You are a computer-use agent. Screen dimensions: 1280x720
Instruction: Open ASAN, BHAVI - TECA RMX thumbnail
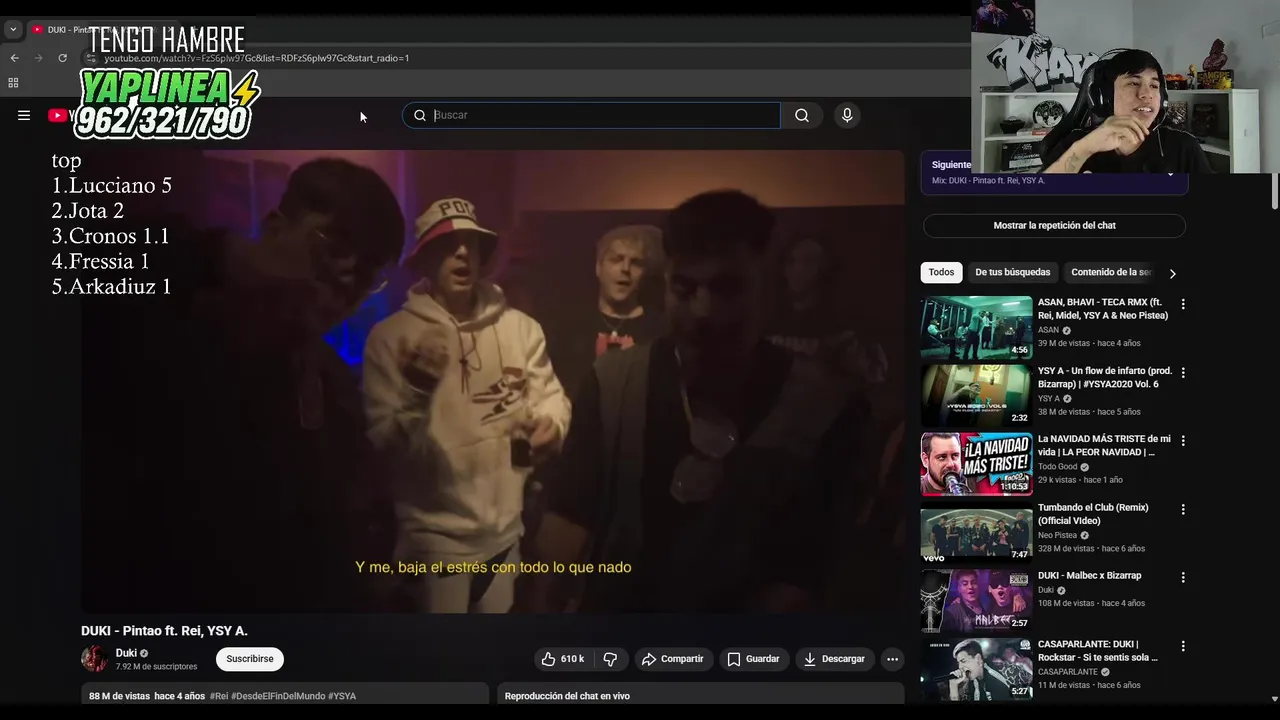976,327
